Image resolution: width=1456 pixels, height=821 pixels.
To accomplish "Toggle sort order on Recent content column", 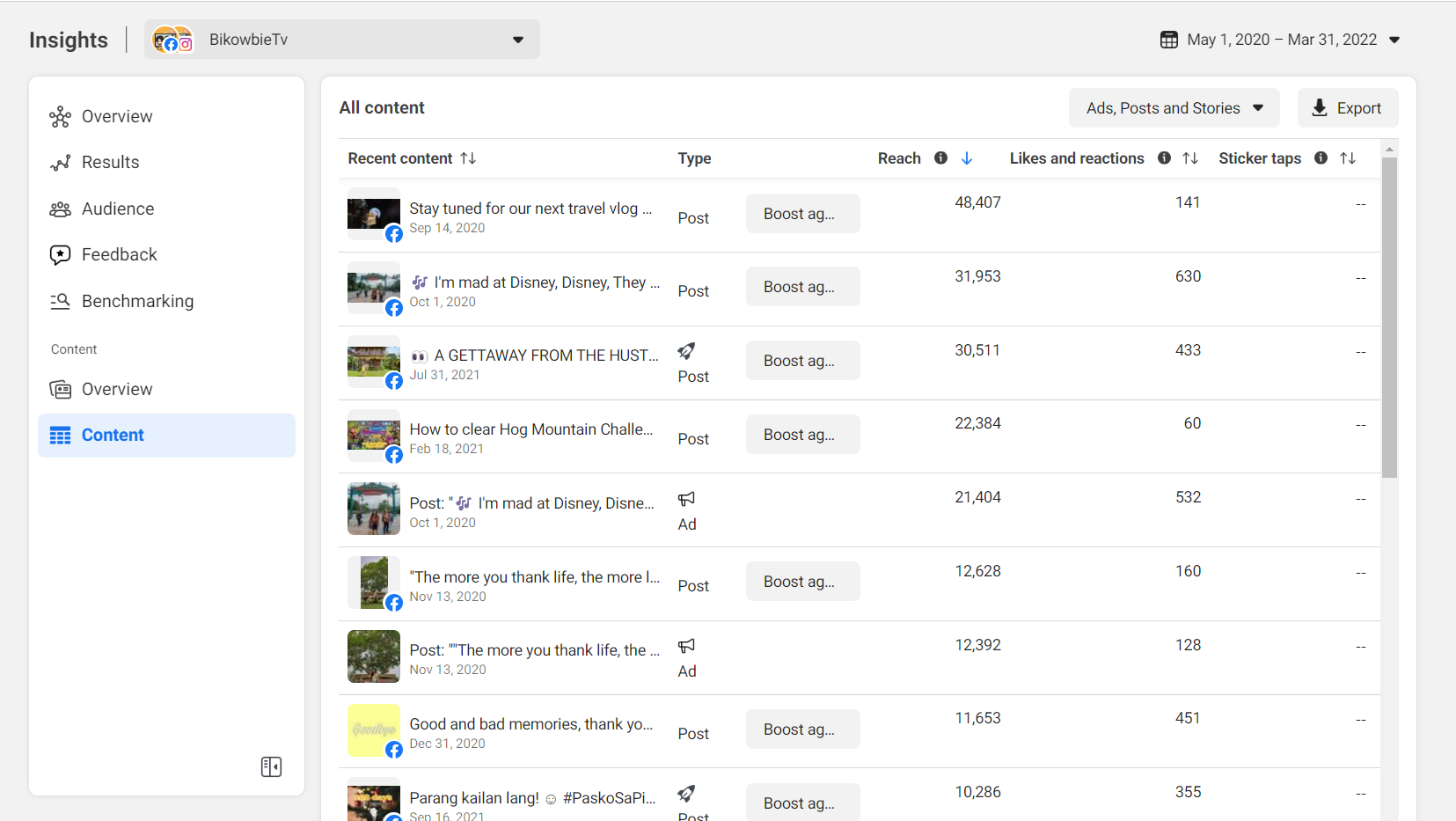I will [468, 158].
